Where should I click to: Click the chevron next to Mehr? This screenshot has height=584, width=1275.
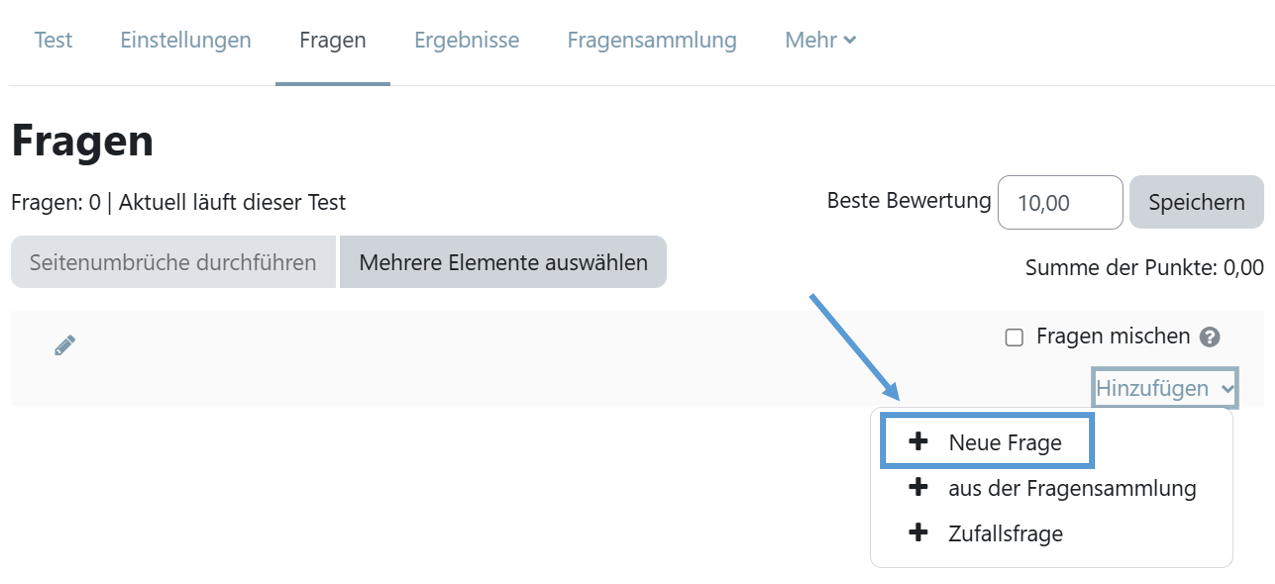coord(850,41)
